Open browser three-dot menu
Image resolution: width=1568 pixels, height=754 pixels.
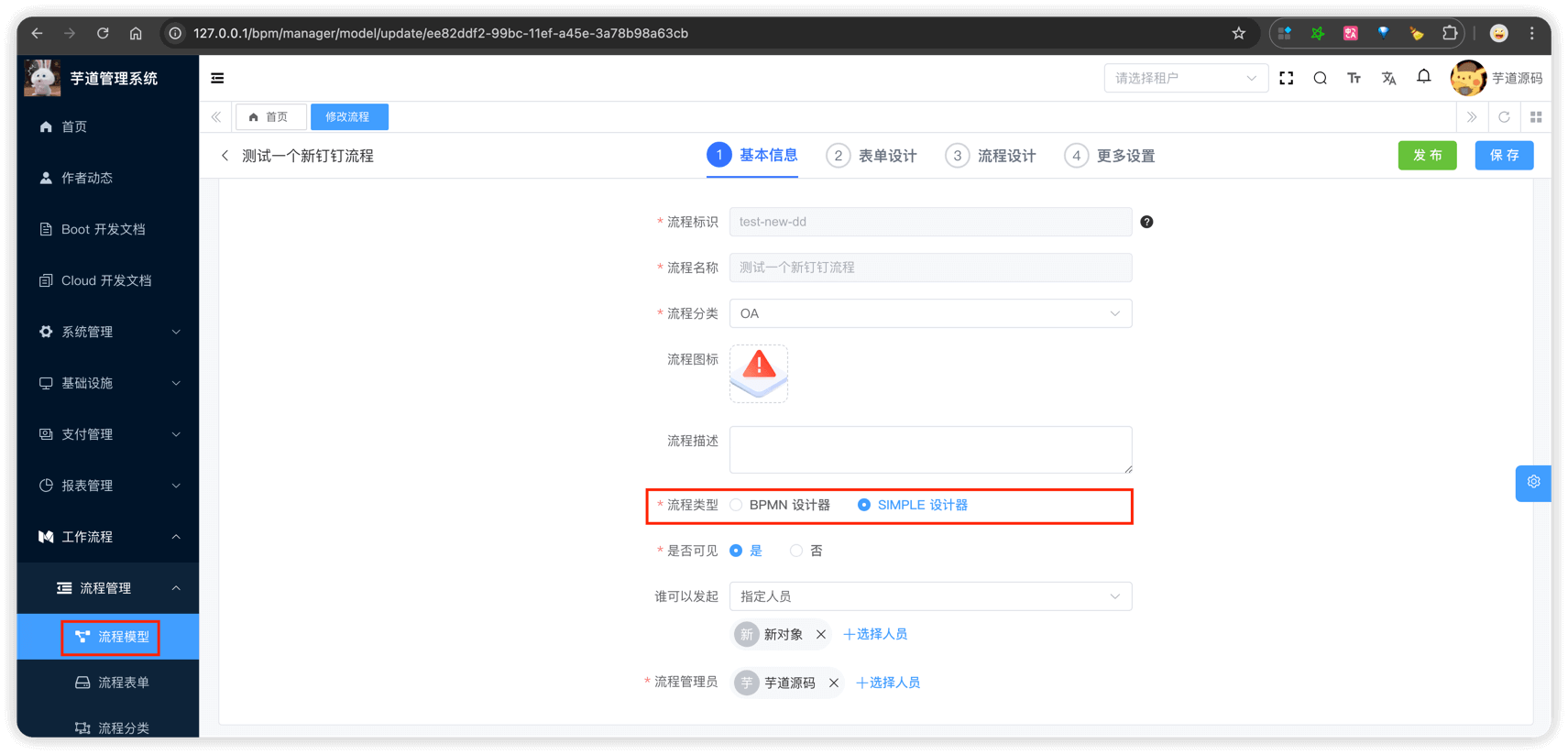point(1531,33)
